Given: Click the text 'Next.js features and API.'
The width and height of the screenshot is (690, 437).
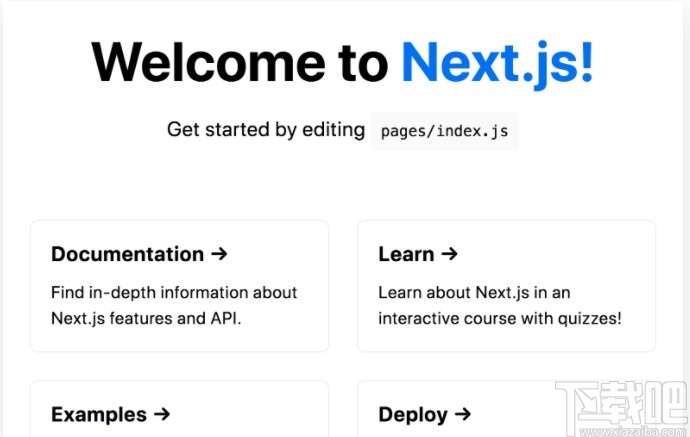Looking at the screenshot, I should pyautogui.click(x=146, y=318).
